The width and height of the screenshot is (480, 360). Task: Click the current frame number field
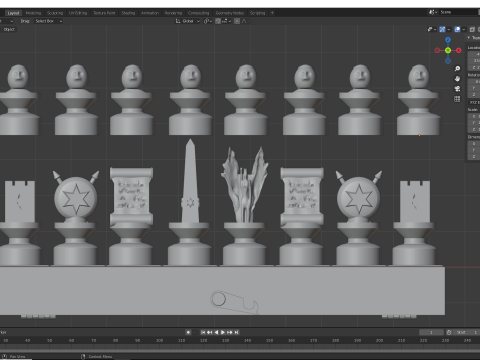[x=431, y=332]
